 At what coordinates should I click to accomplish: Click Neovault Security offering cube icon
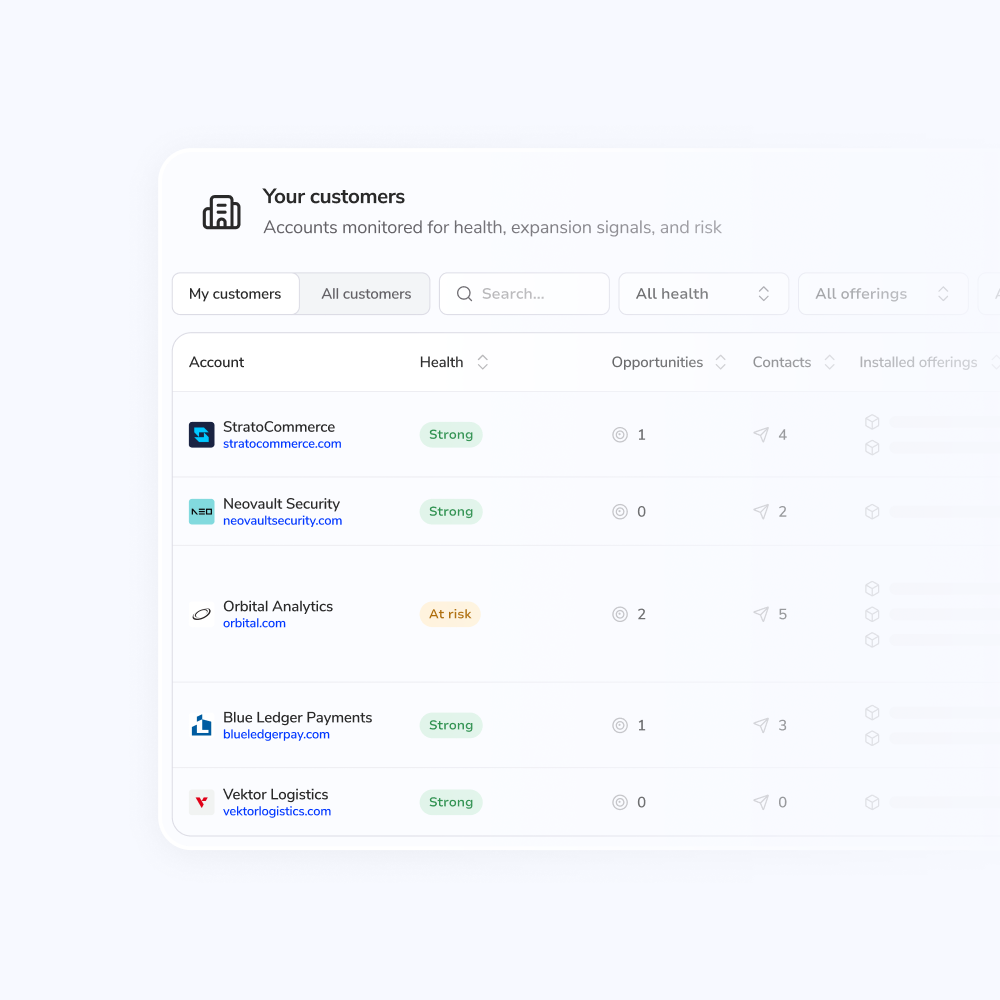[872, 511]
